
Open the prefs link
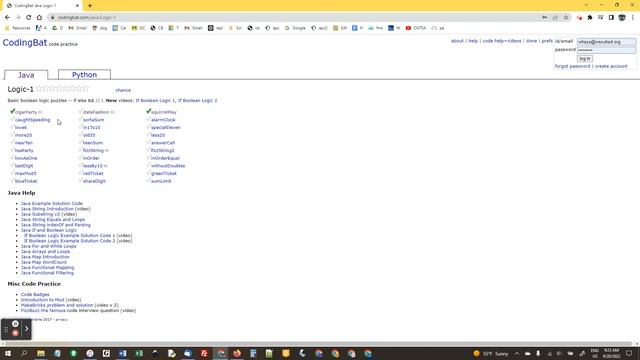click(547, 41)
